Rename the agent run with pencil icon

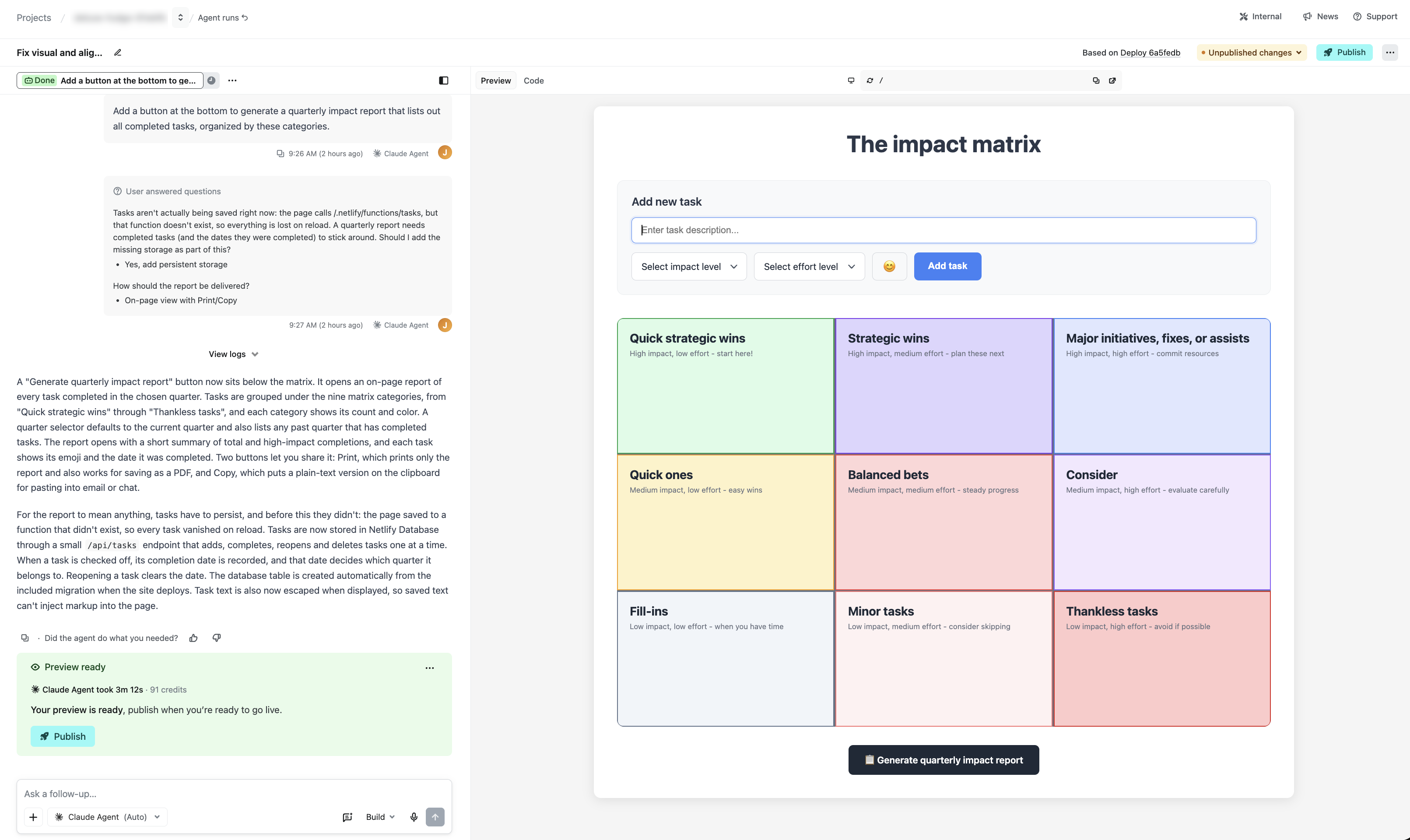118,52
